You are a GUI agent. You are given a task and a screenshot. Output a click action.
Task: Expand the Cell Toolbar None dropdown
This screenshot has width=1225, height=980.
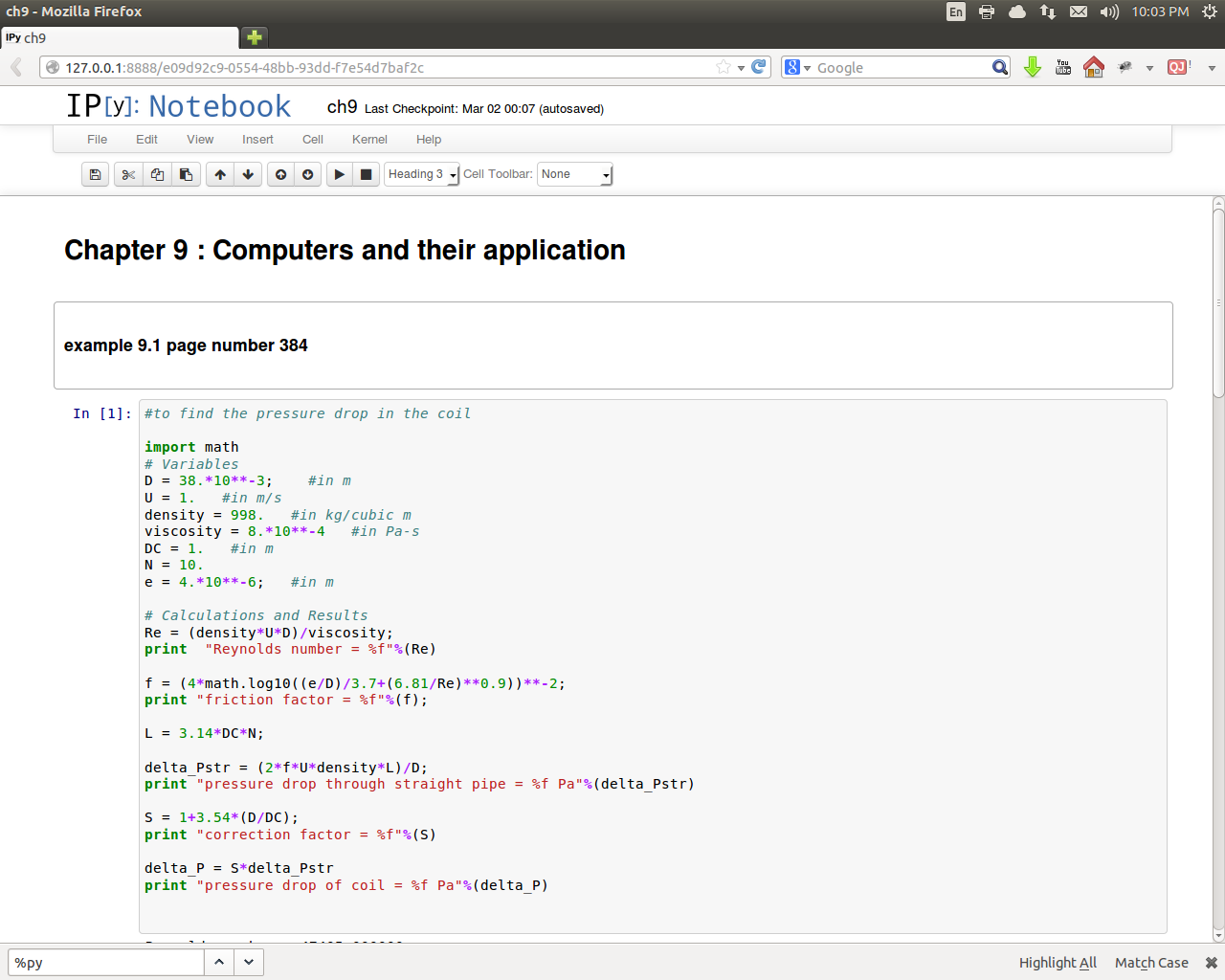(x=574, y=174)
